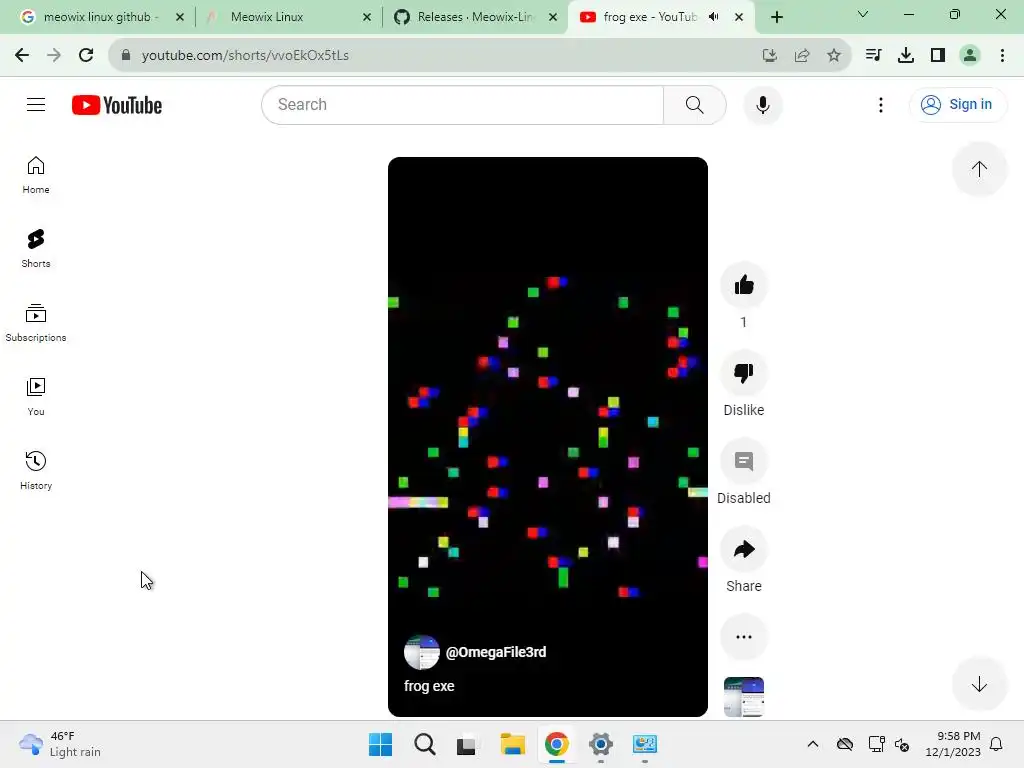Open the tab search dropdown
The height and width of the screenshot is (768, 1024).
[x=863, y=14]
